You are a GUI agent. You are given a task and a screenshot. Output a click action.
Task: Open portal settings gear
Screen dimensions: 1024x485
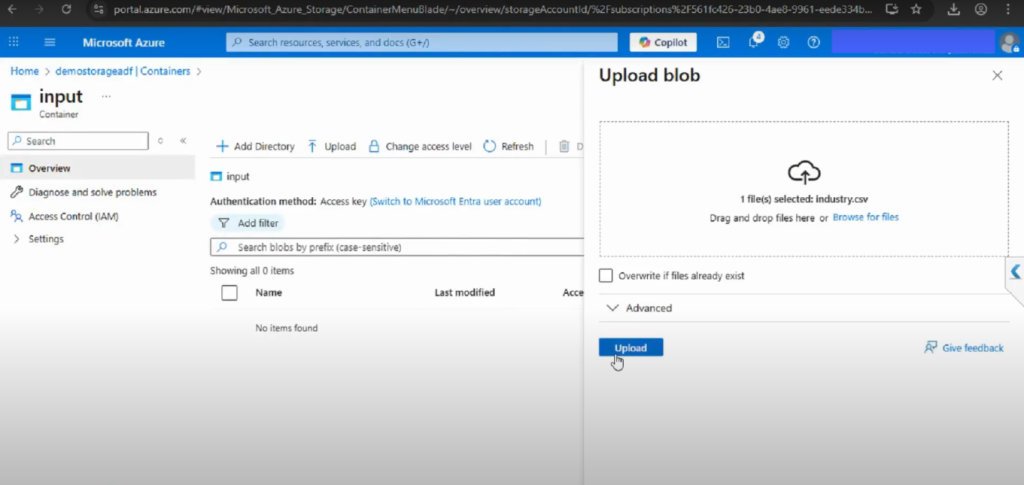[783, 42]
